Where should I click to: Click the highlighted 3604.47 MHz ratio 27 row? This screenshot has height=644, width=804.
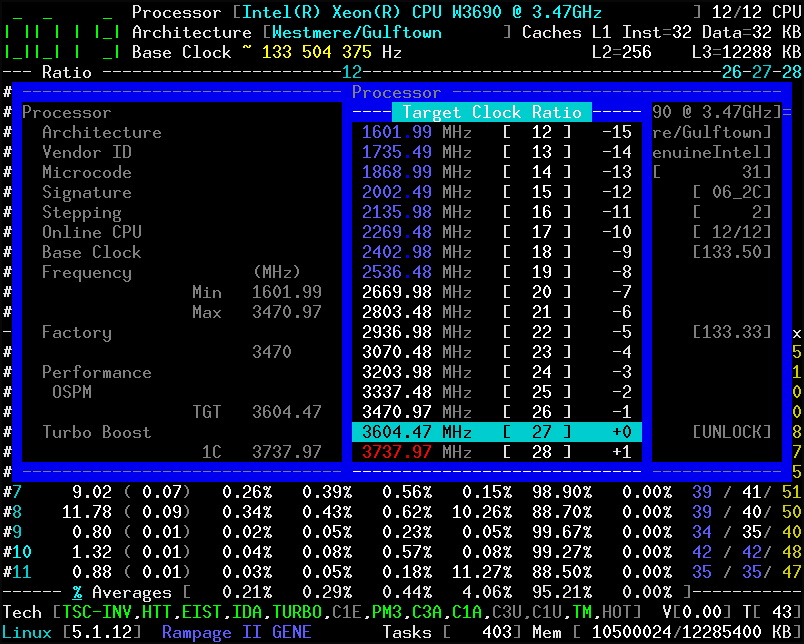tap(496, 432)
